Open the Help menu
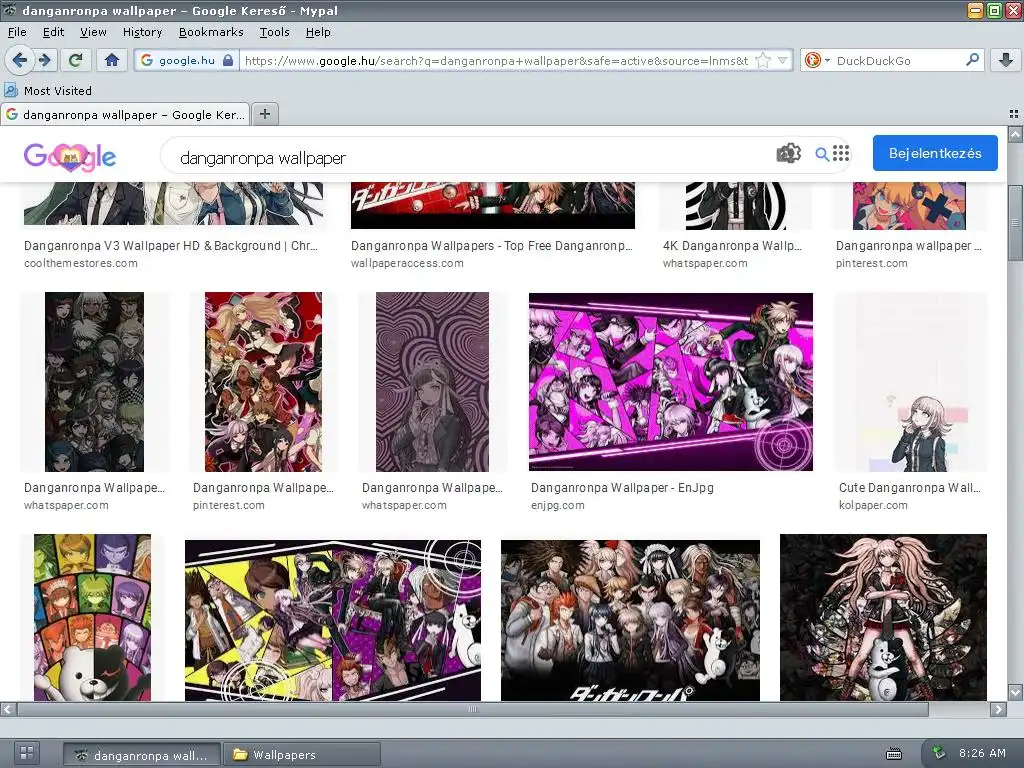Image resolution: width=1024 pixels, height=768 pixels. click(x=318, y=32)
